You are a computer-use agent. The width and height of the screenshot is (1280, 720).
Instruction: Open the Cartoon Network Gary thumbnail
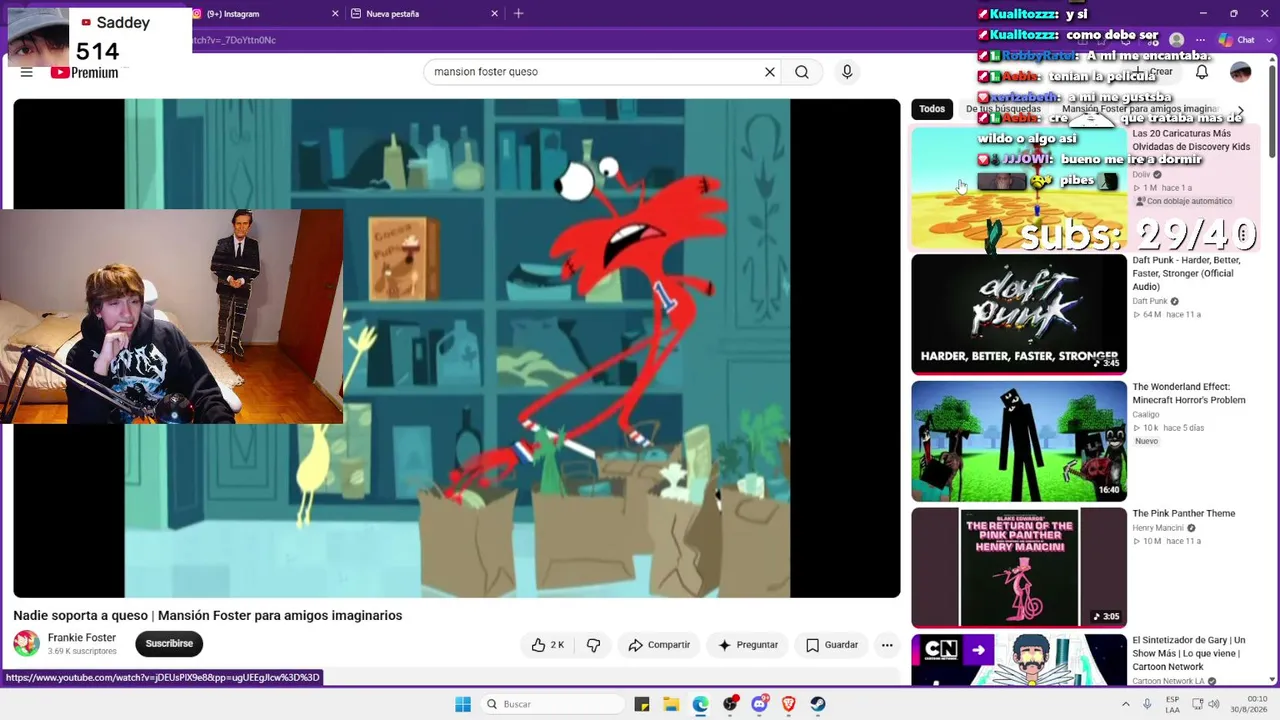click(1019, 661)
